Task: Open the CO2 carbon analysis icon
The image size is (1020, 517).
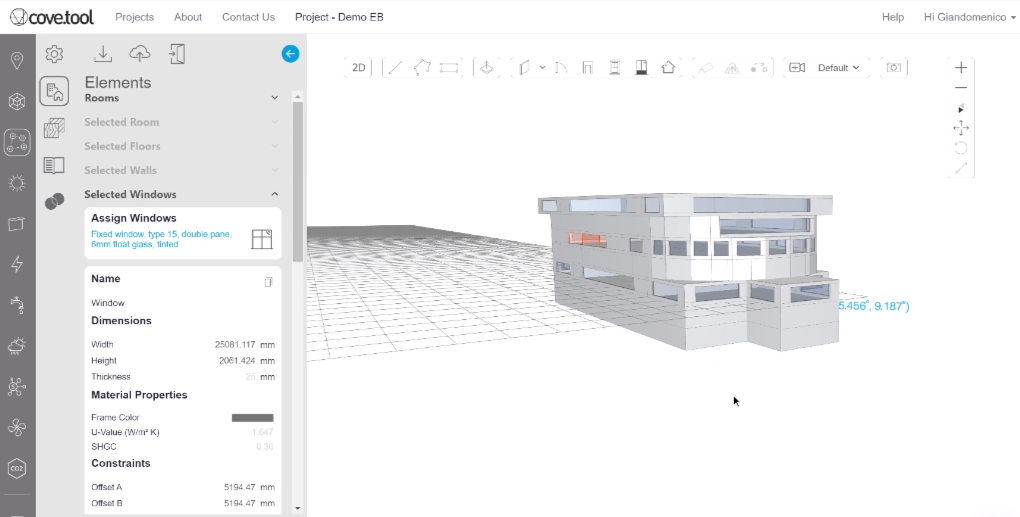Action: (17, 468)
